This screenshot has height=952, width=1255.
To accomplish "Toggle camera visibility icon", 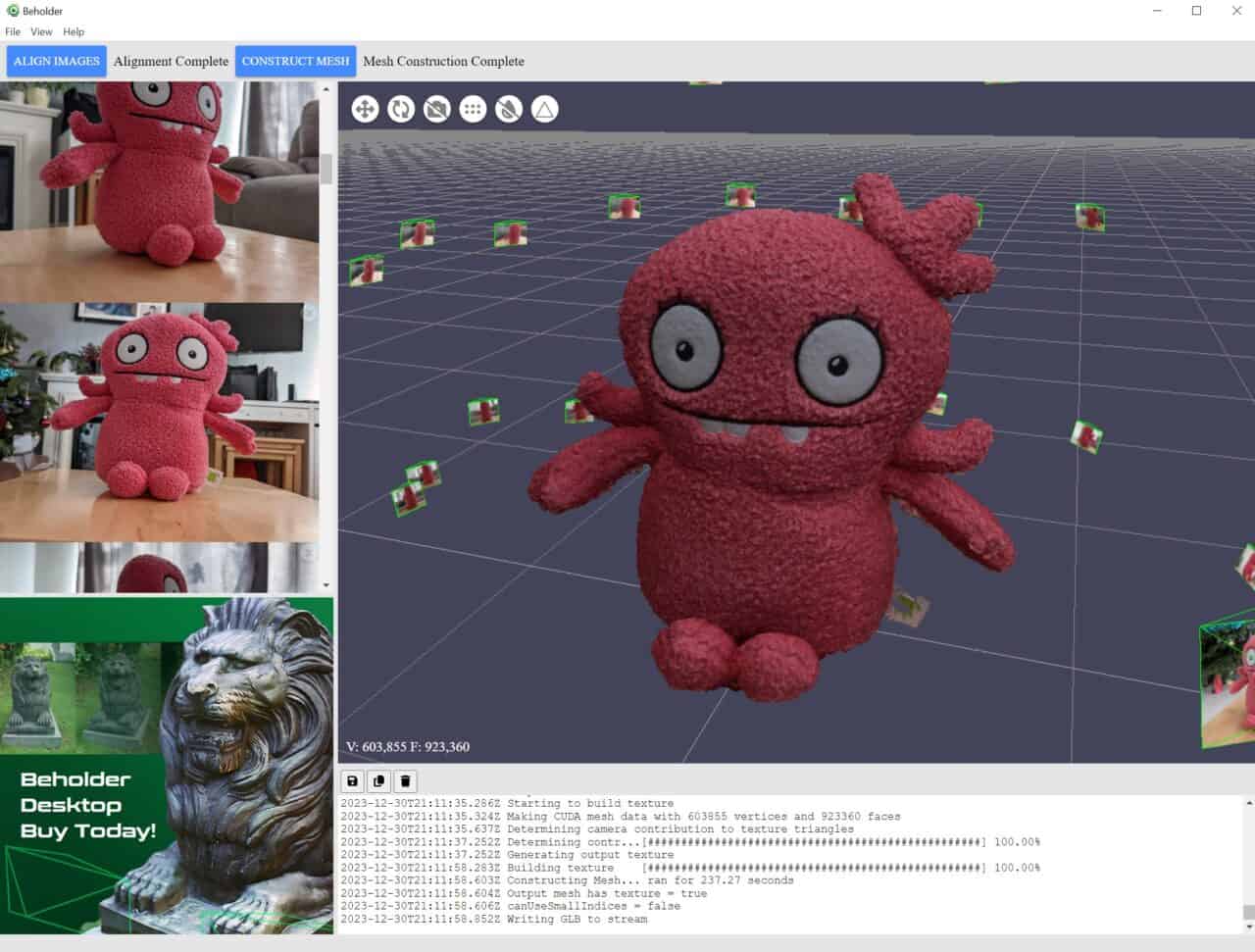I will tap(437, 109).
